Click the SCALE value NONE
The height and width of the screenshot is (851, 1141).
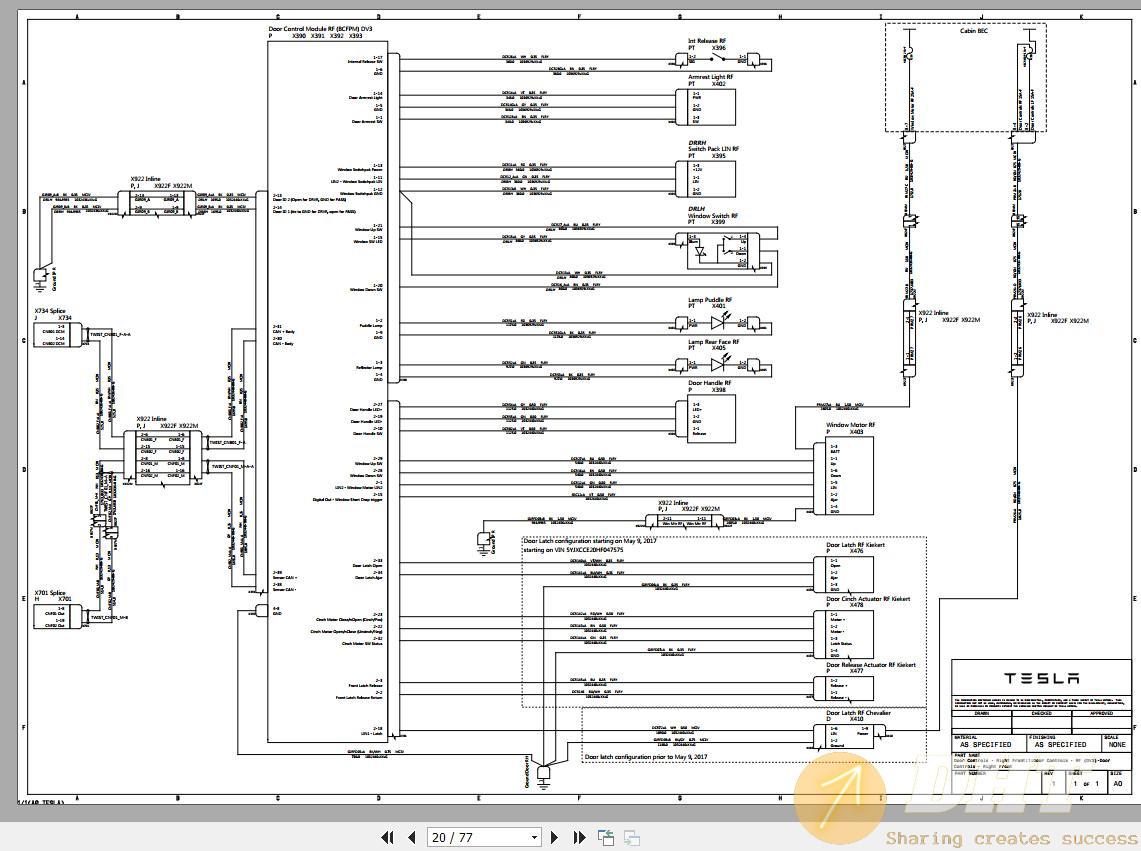pyautogui.click(x=1117, y=745)
